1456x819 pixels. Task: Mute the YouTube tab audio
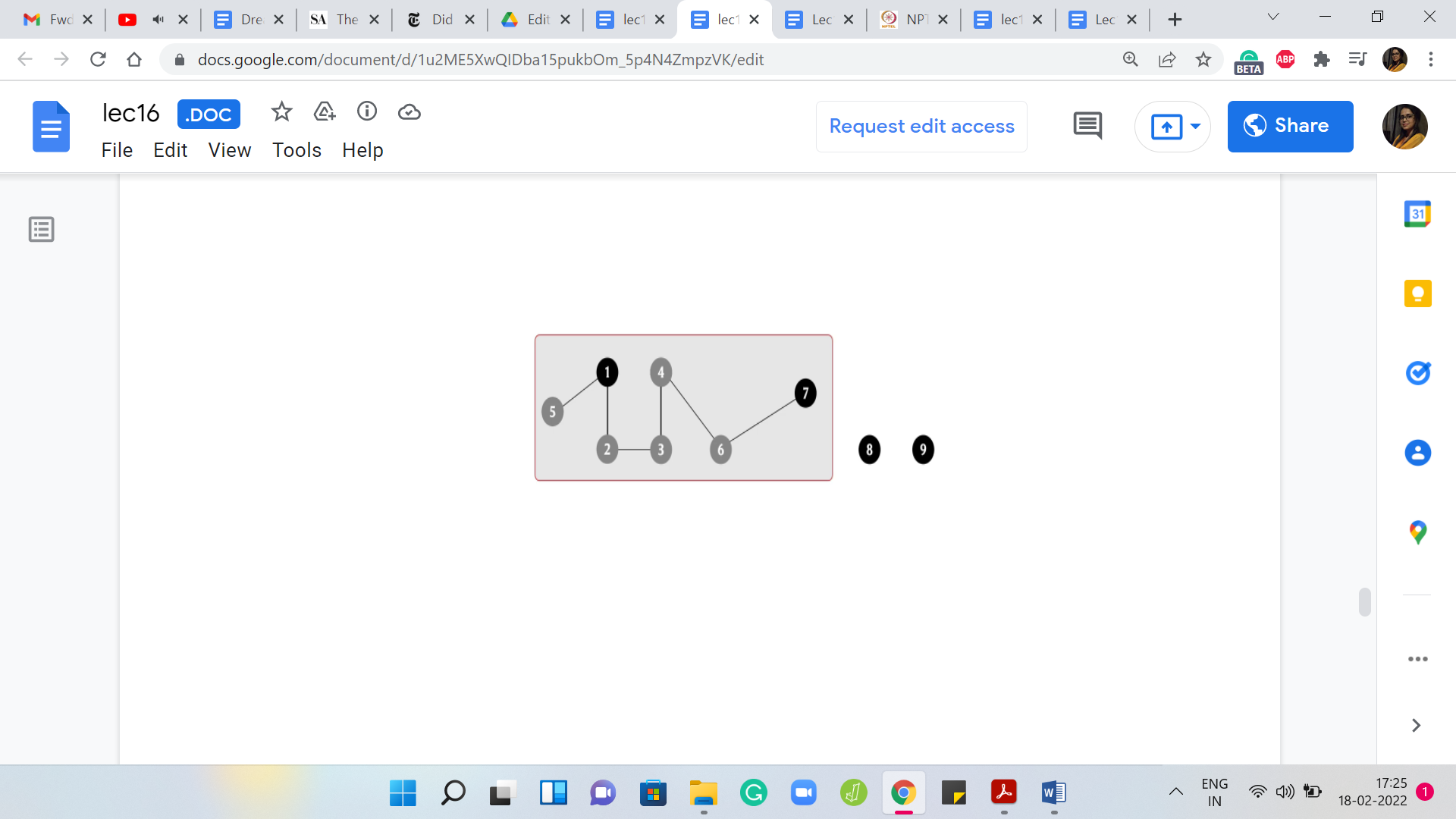coord(158,20)
